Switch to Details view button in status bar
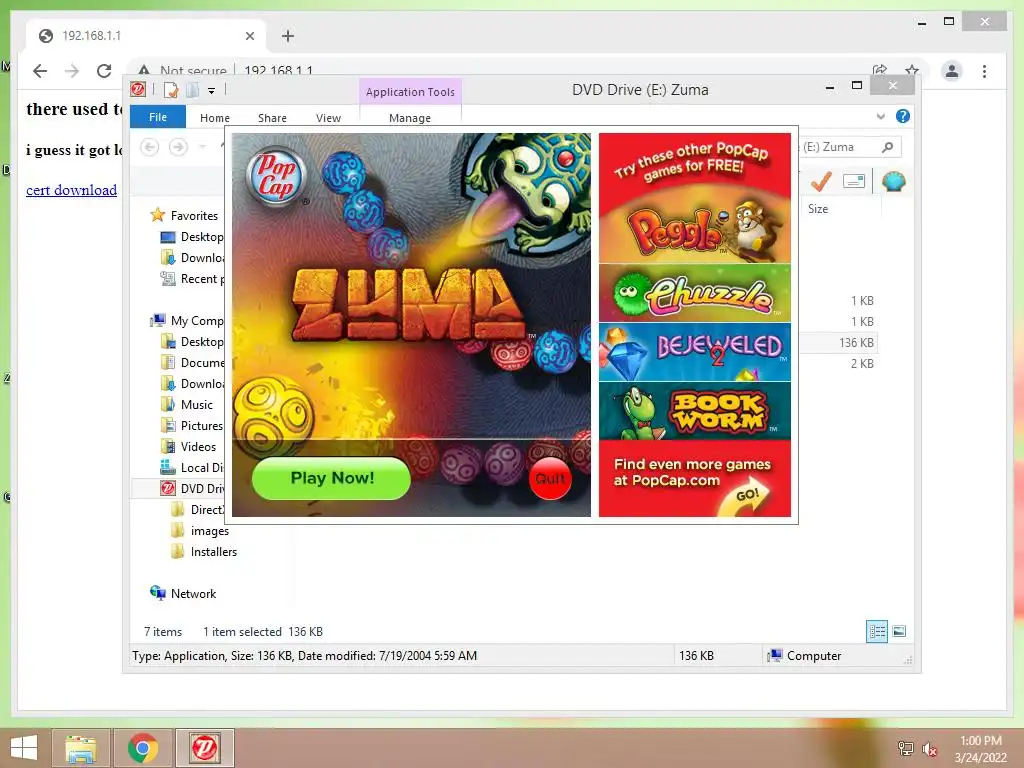 877,631
